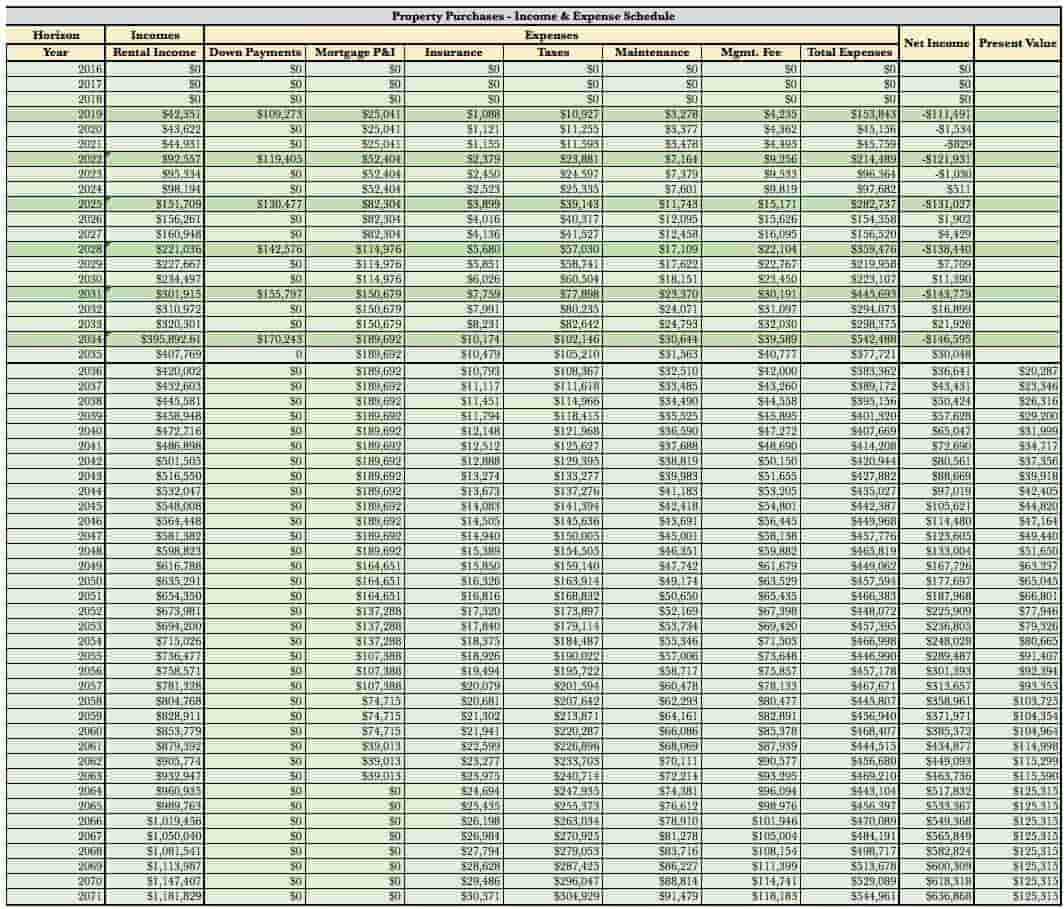This screenshot has width=1064, height=909.
Task: Select year cell 2025
Action: (x=56, y=204)
